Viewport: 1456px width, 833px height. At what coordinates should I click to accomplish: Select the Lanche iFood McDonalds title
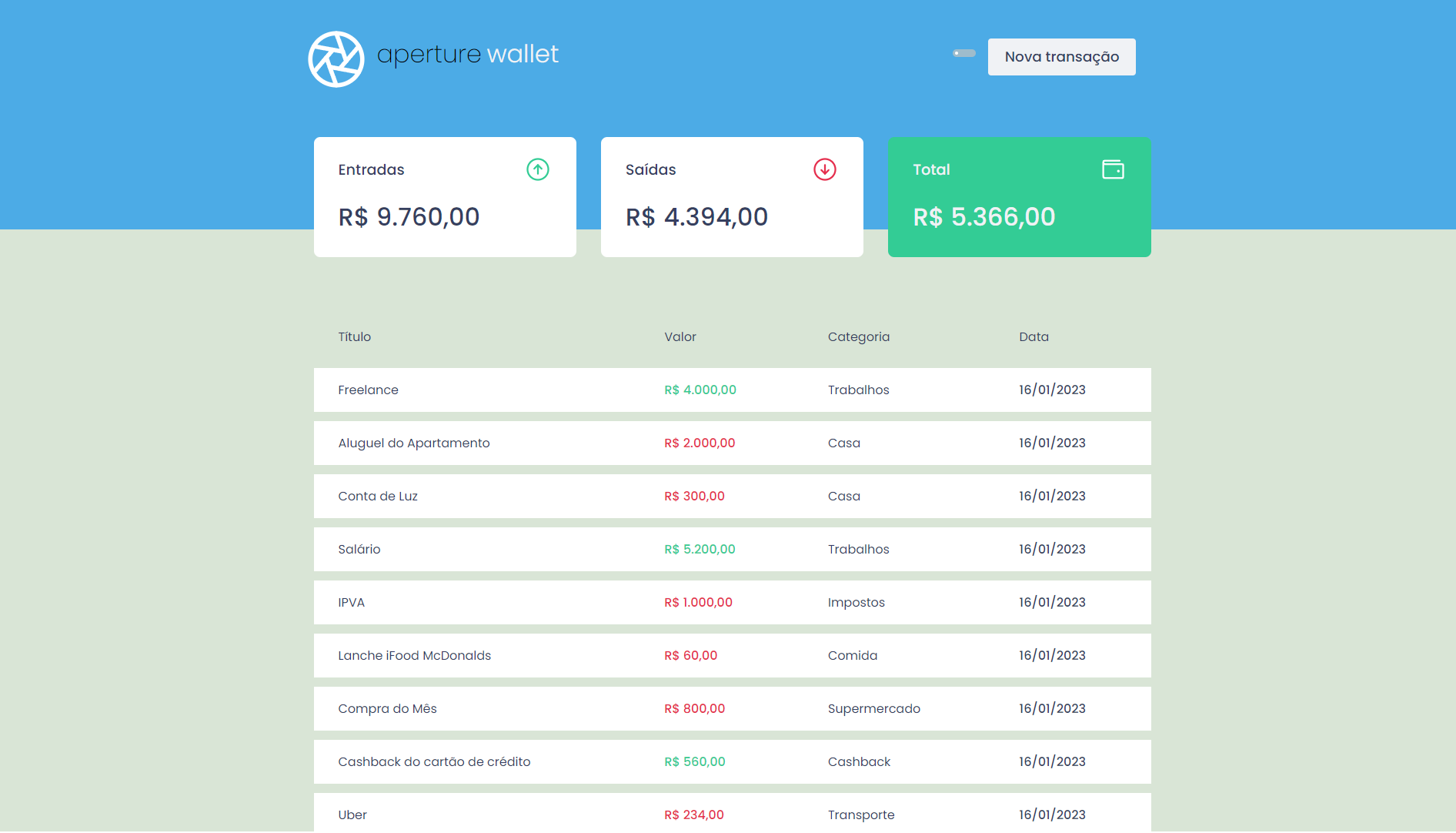415,656
